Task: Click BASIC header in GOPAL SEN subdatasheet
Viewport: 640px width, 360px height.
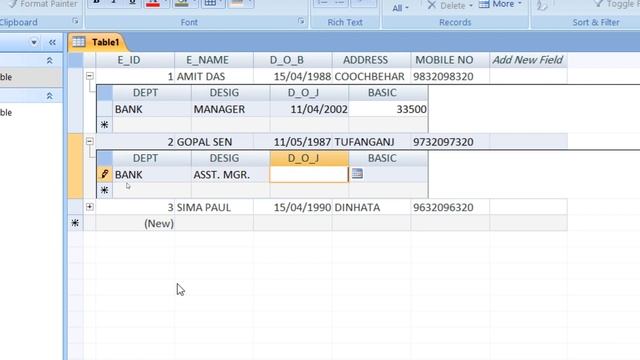Action: [388, 158]
